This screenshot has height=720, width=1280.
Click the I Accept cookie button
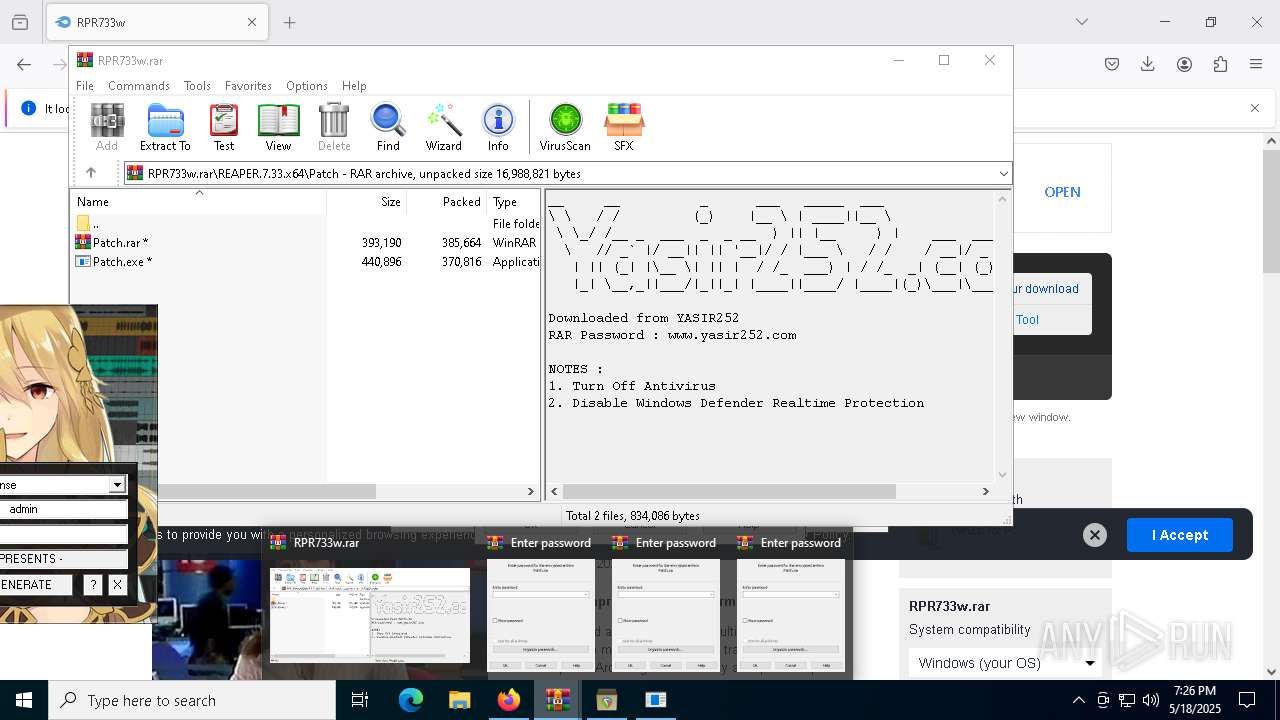(x=1180, y=535)
